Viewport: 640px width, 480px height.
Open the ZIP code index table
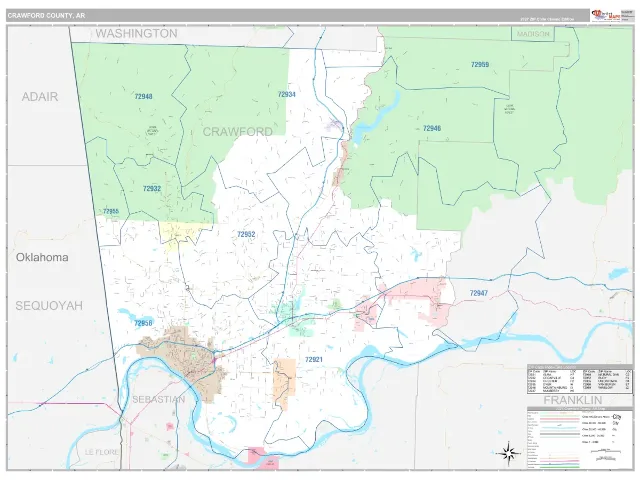pyautogui.click(x=580, y=379)
